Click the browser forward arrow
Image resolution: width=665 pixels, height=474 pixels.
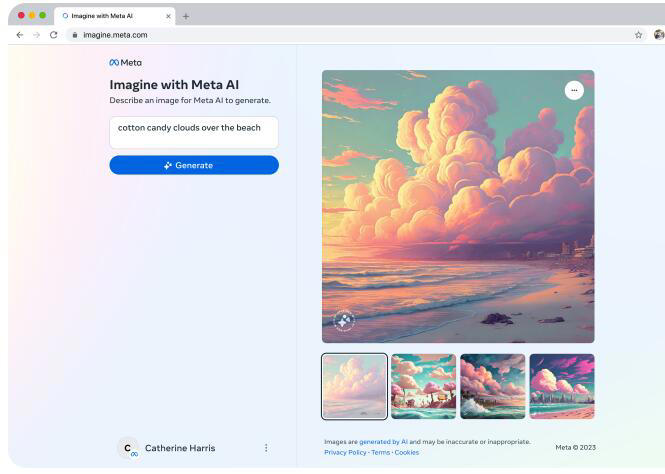pyautogui.click(x=36, y=35)
